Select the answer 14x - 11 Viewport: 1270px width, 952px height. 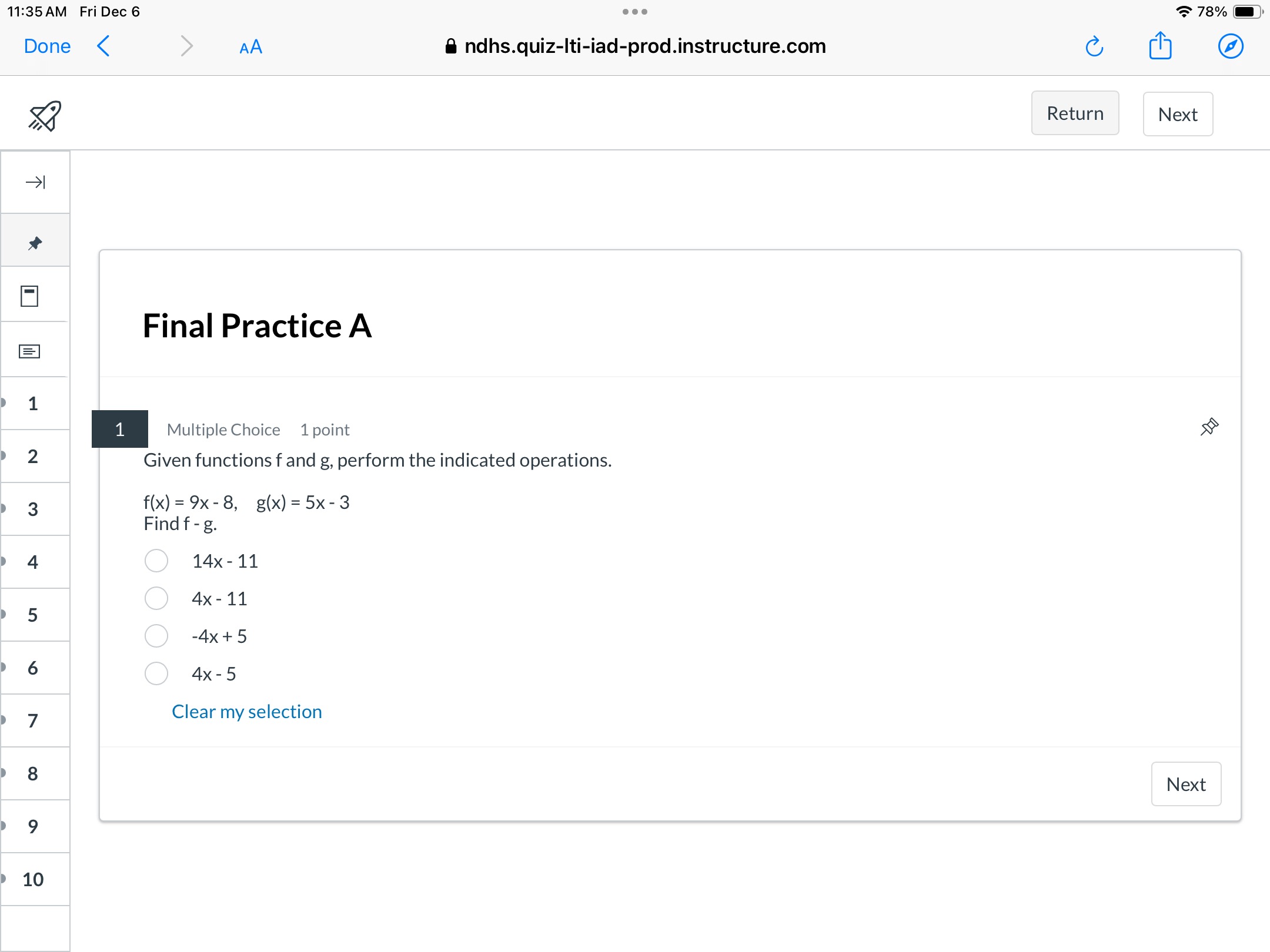156,561
